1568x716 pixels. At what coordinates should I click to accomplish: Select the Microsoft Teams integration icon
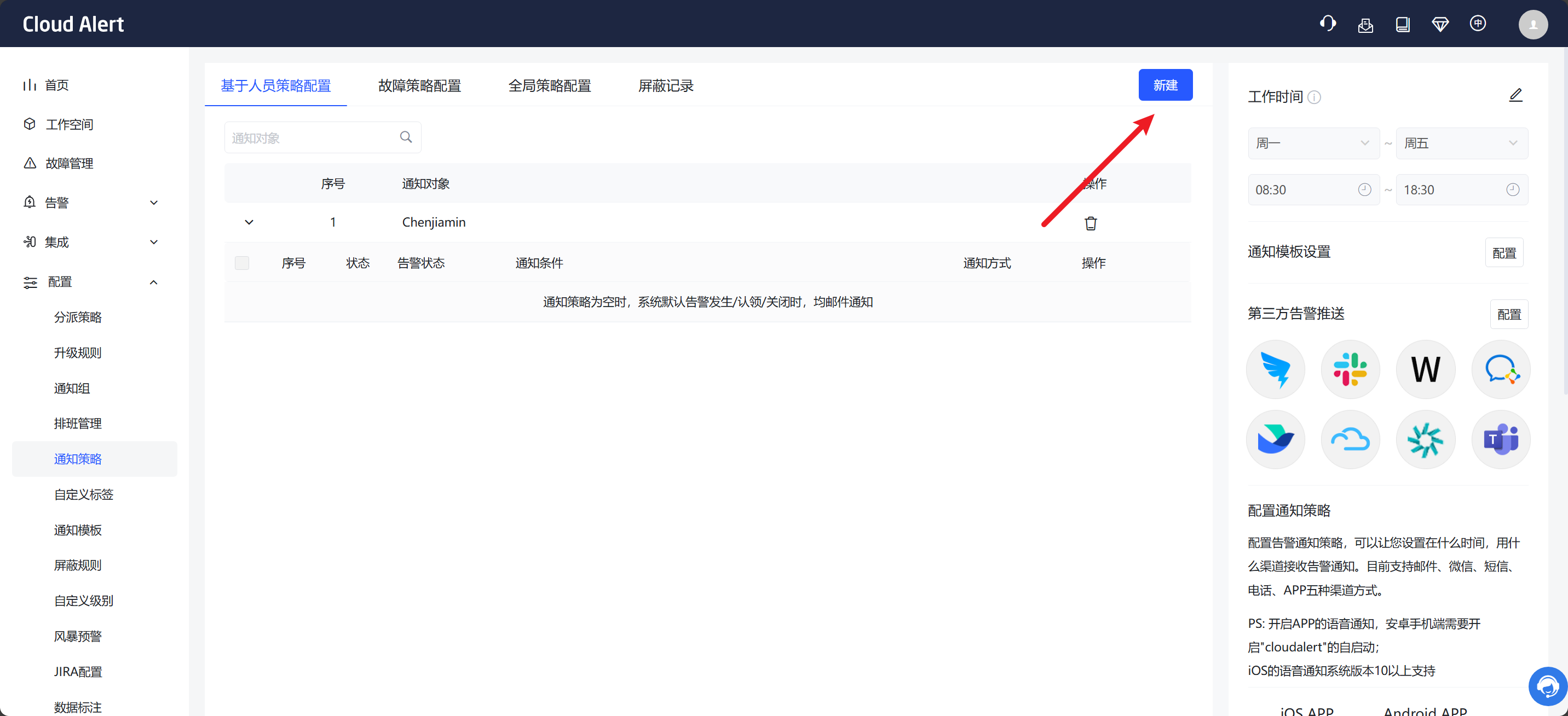[1501, 440]
